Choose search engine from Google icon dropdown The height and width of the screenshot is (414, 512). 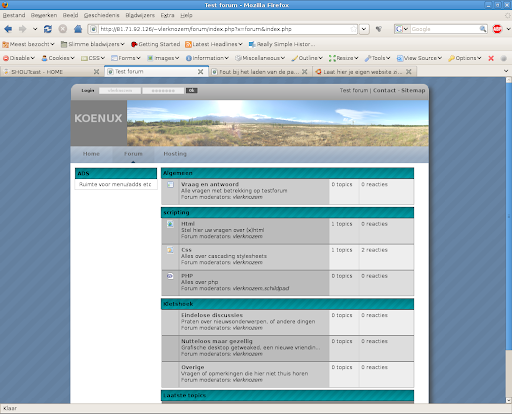point(402,29)
